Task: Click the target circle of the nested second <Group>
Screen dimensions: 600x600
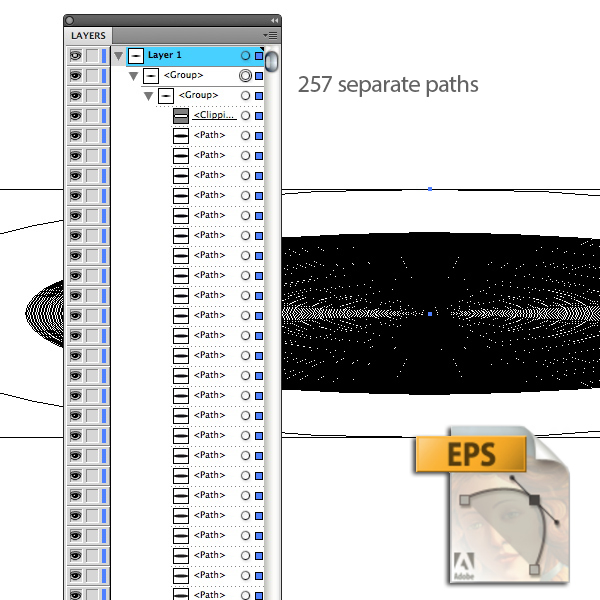Action: (x=245, y=96)
